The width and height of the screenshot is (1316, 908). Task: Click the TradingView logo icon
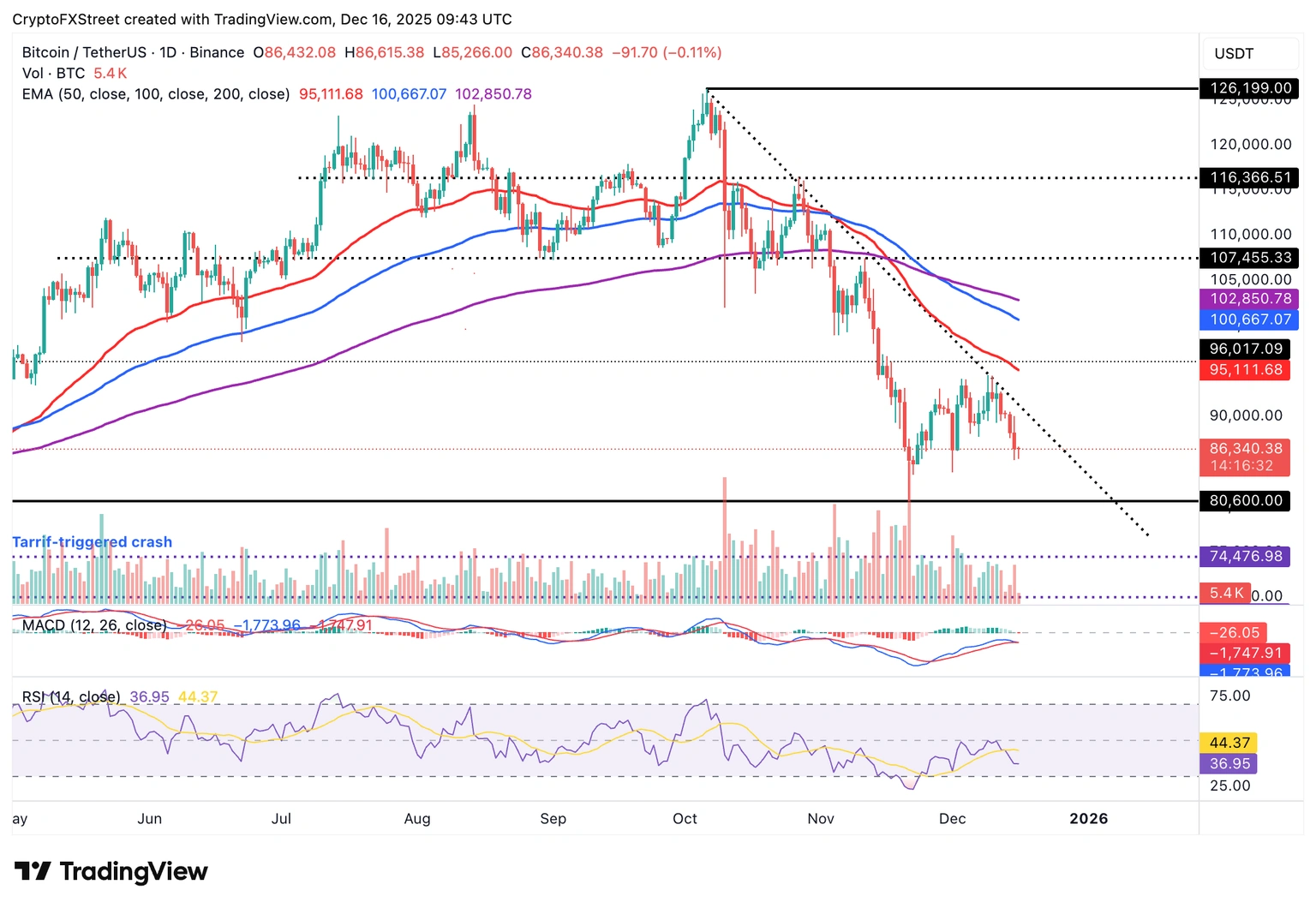(x=33, y=872)
